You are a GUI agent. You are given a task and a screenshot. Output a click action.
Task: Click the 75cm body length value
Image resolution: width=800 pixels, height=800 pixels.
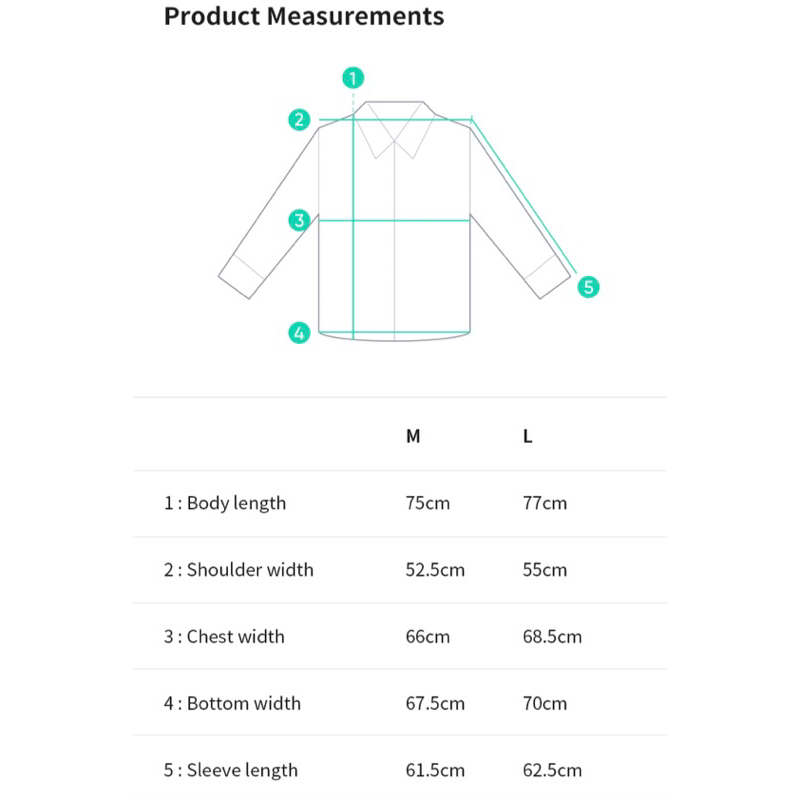tap(428, 503)
